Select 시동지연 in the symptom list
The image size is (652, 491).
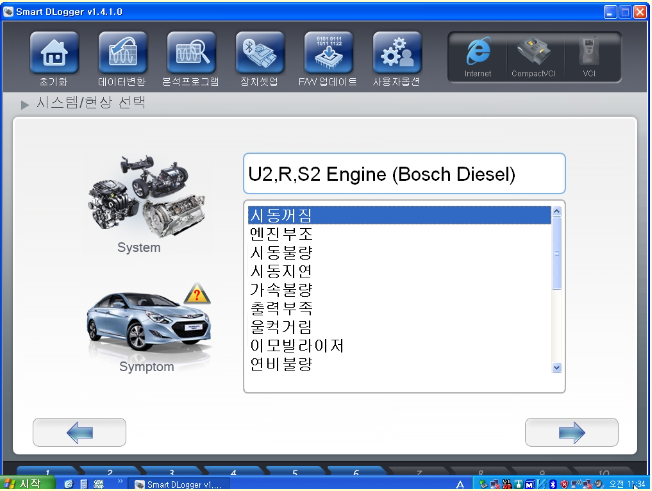point(399,271)
